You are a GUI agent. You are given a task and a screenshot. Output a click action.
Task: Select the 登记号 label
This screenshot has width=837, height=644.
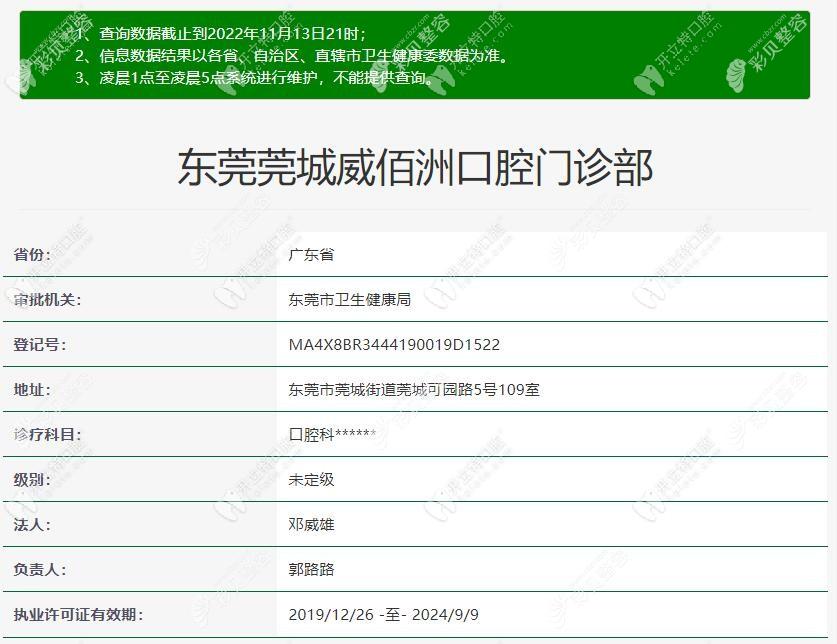[x=40, y=344]
